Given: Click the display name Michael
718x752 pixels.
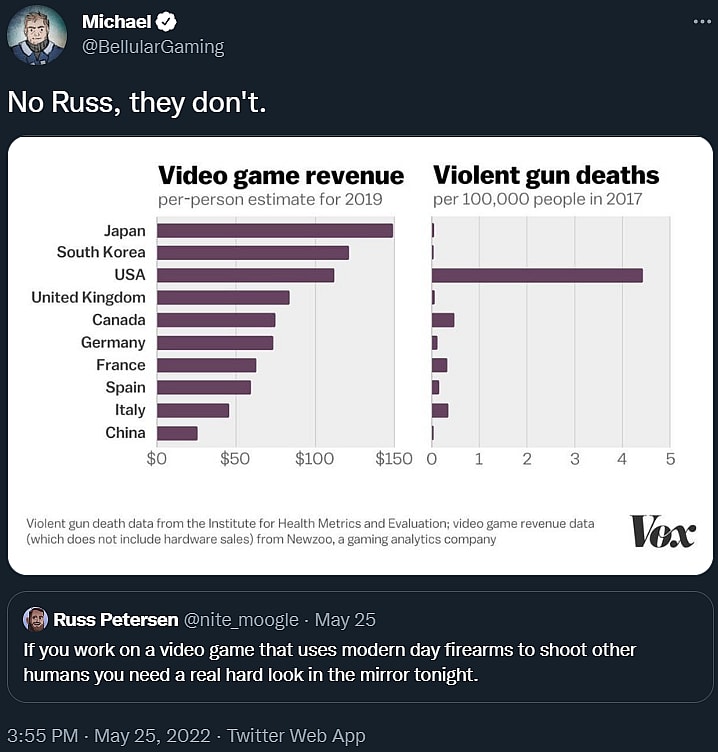Looking at the screenshot, I should click(x=116, y=22).
